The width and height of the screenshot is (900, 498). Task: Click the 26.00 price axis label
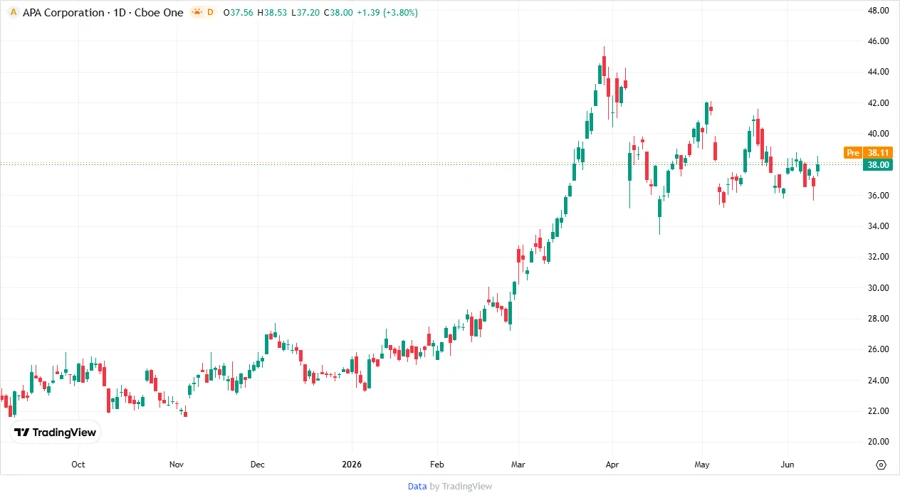878,349
